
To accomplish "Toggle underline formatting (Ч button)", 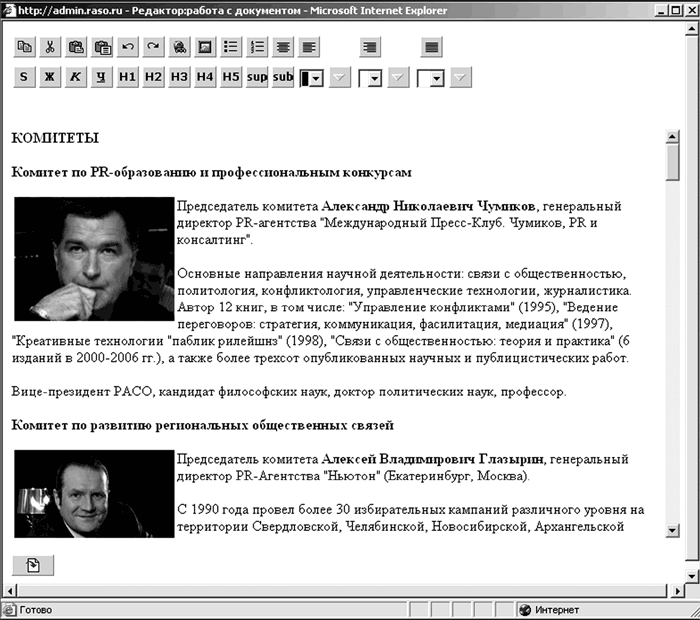I will pos(101,77).
